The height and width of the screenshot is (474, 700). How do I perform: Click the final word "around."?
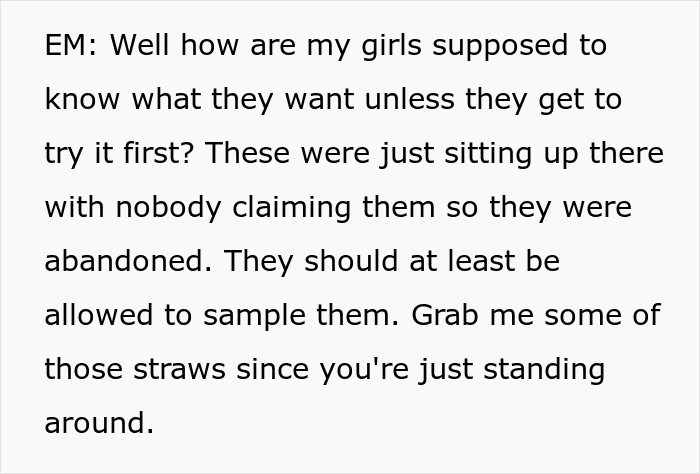point(99,424)
